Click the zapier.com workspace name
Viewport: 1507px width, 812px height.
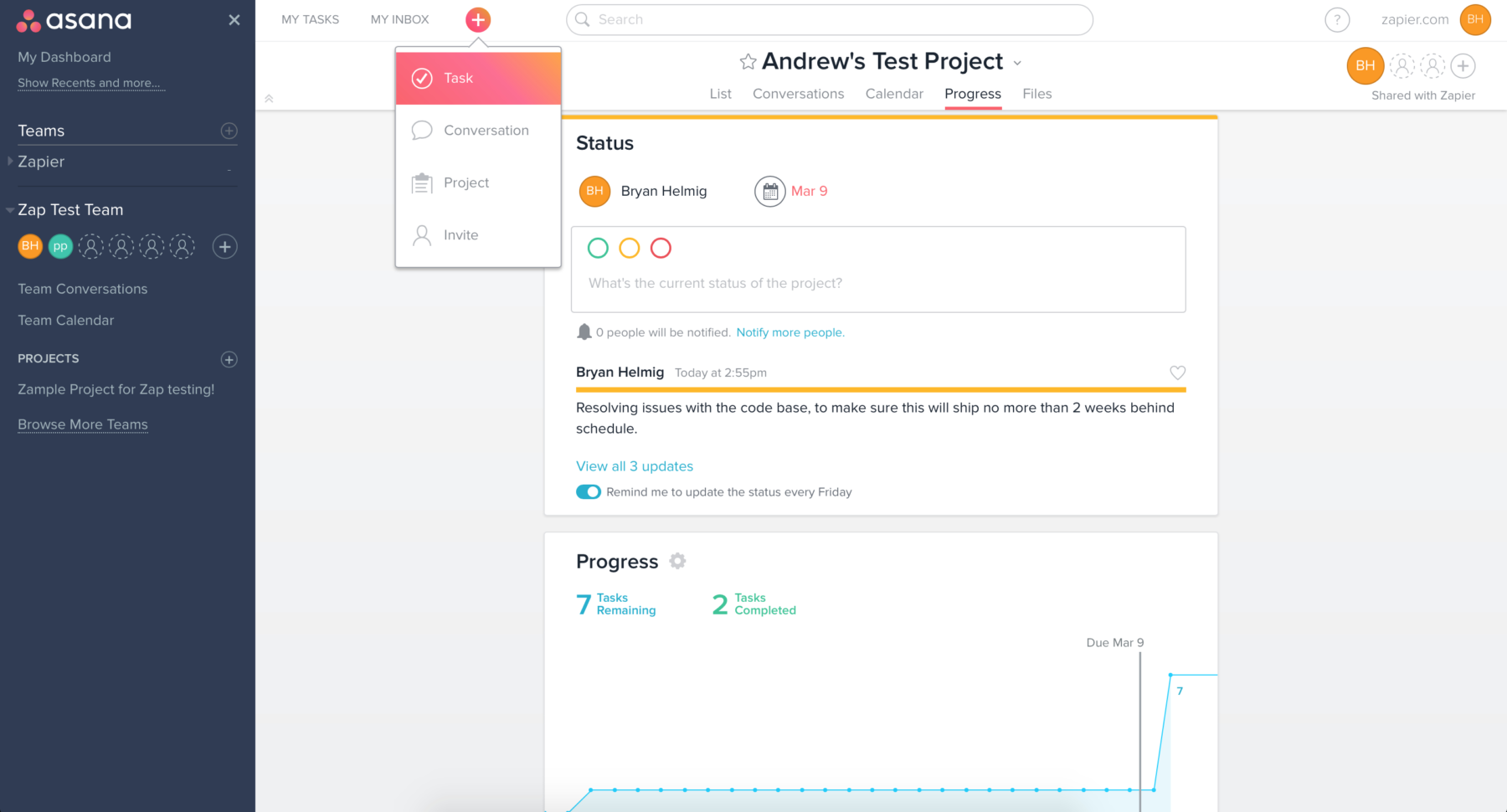coord(1415,19)
